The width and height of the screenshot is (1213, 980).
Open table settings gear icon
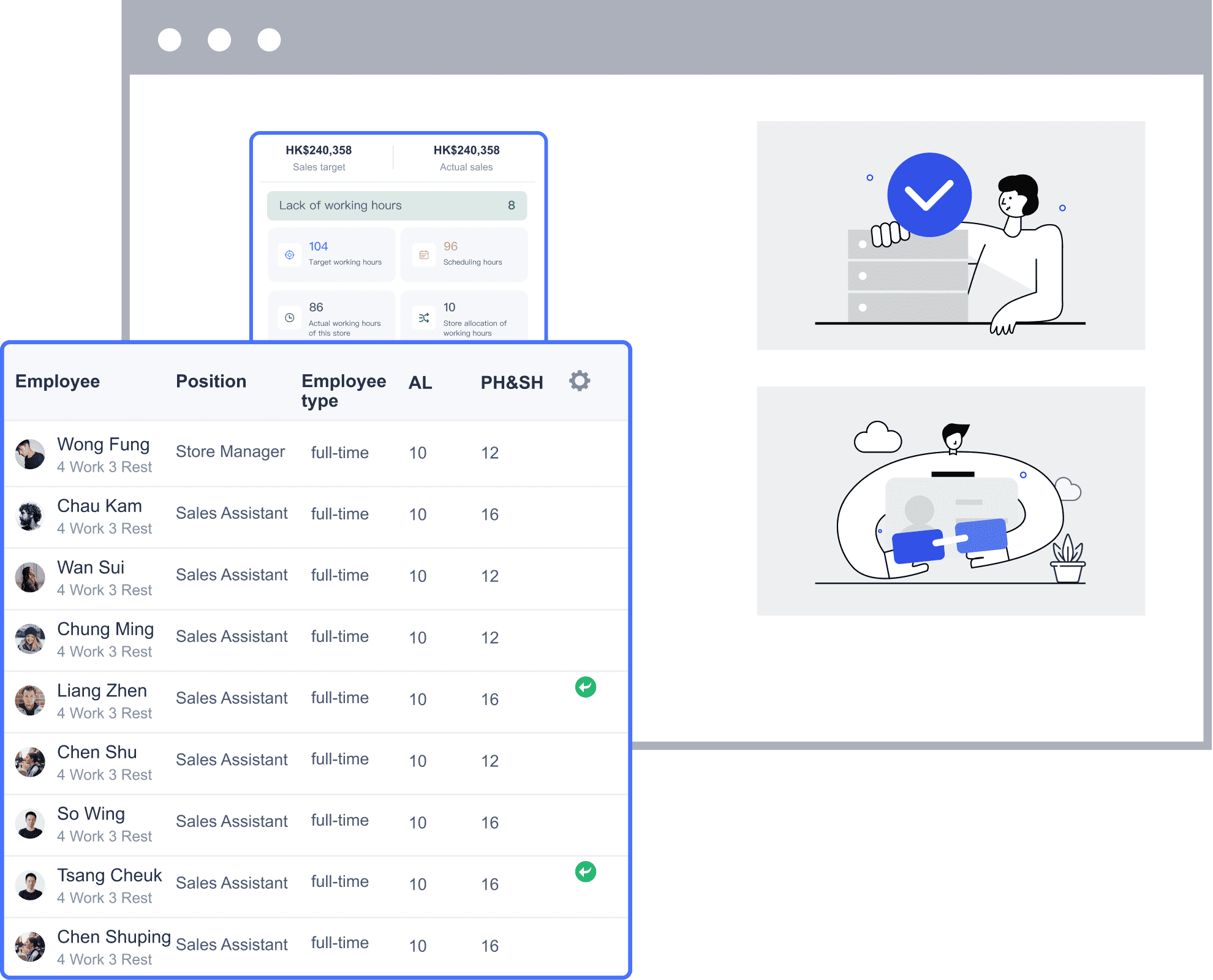tap(579, 381)
